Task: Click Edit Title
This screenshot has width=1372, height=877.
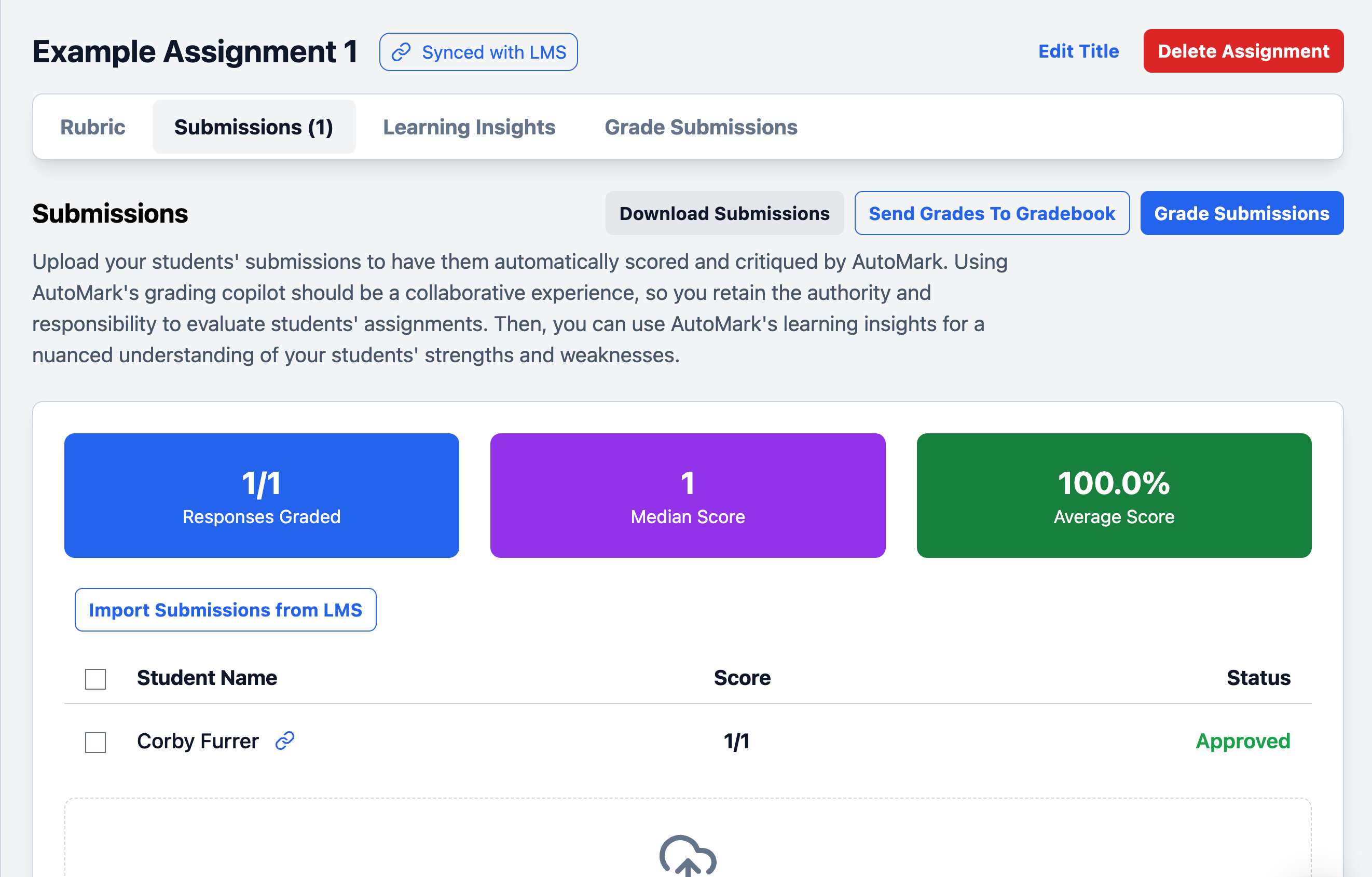Action: click(1078, 51)
